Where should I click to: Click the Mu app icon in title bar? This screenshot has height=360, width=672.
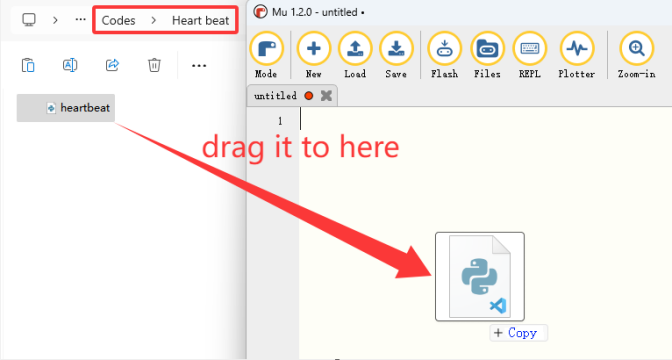(x=260, y=12)
